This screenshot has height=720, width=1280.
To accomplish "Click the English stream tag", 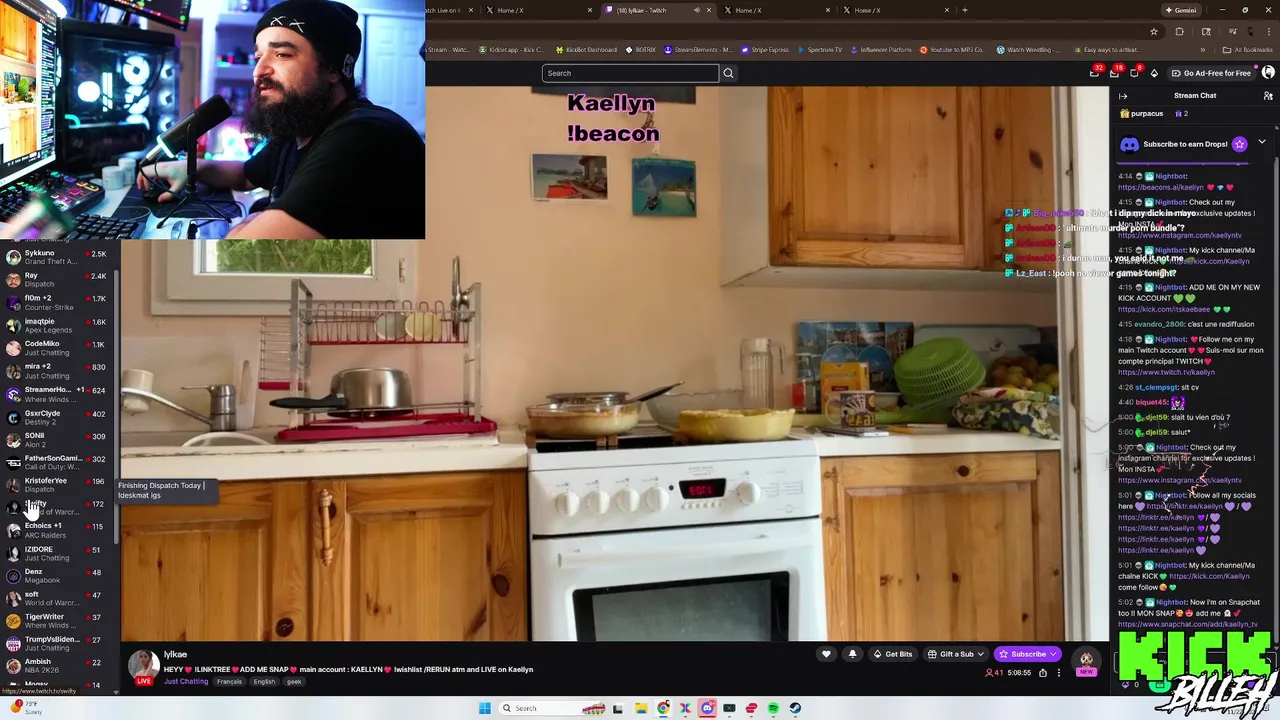I will pyautogui.click(x=264, y=682).
